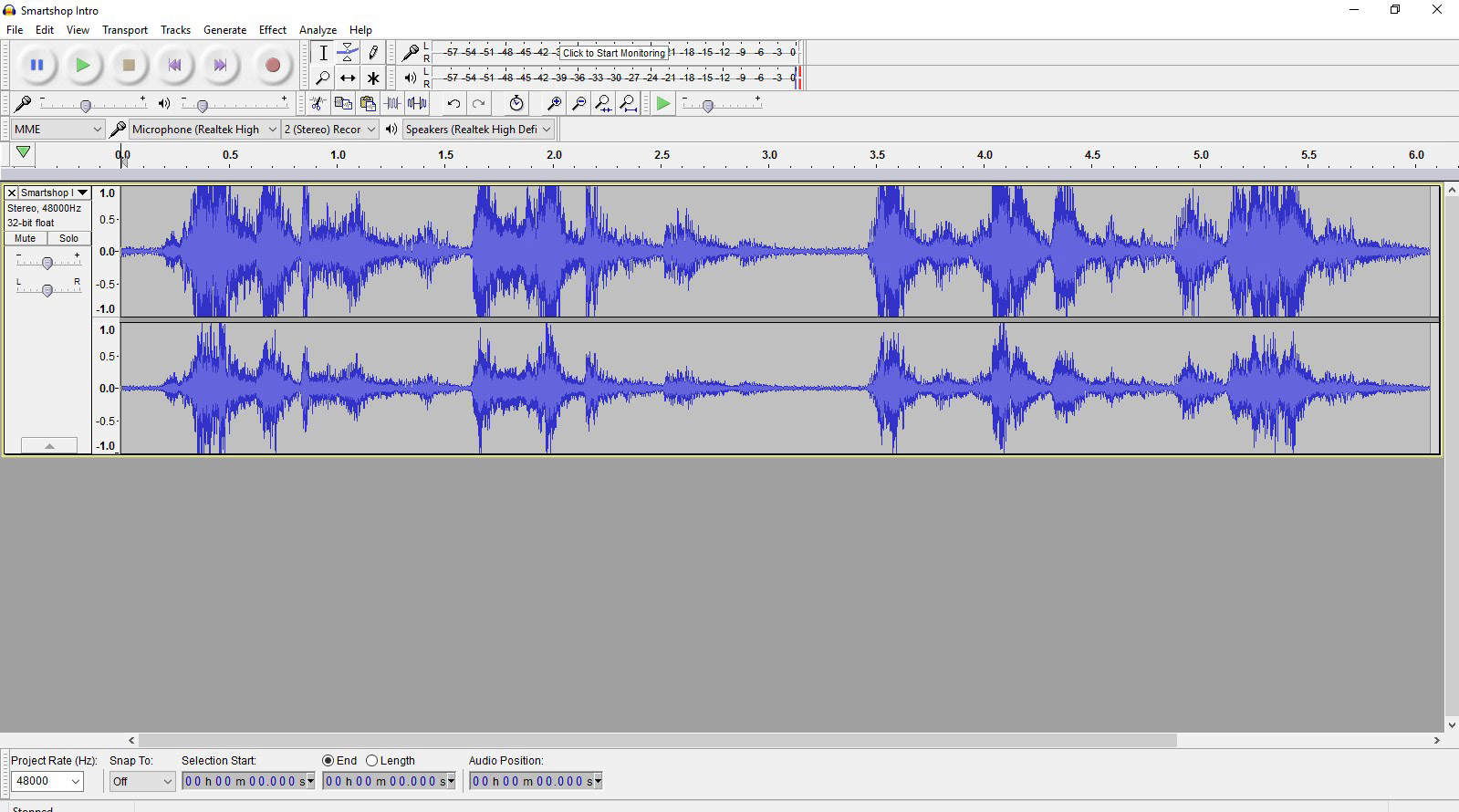
Task: Solo the Smartshop Intro track
Action: click(69, 238)
